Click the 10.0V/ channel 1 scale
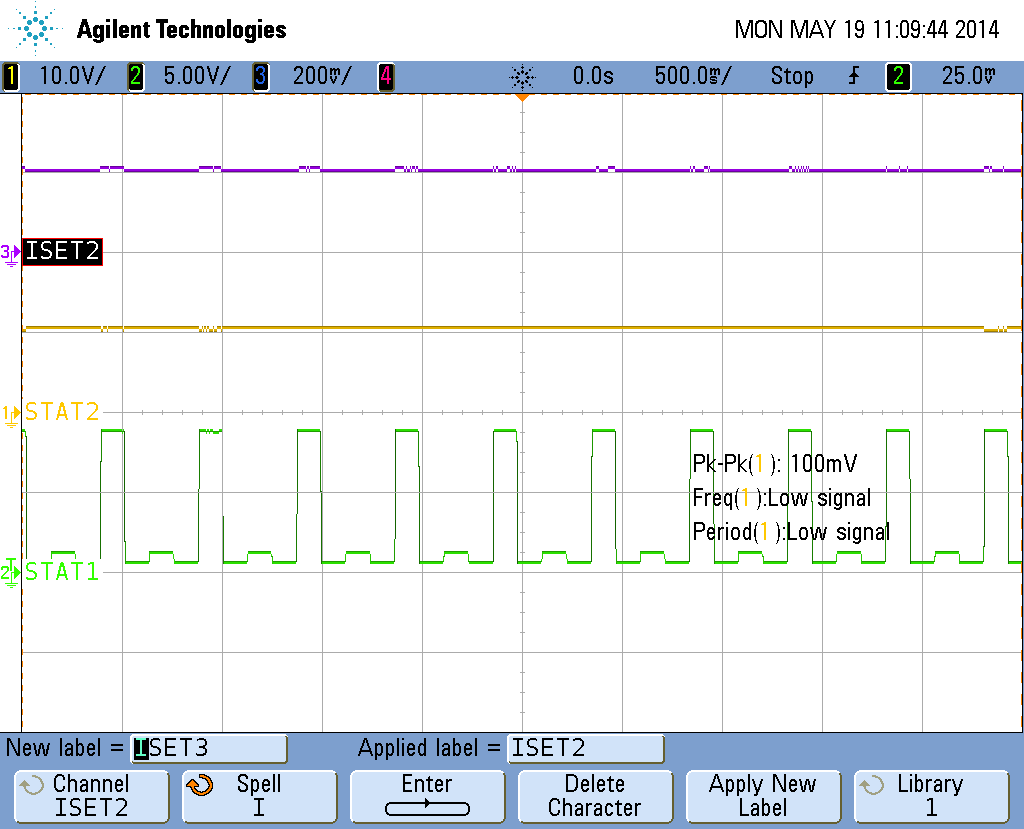This screenshot has width=1024, height=829. 72,76
